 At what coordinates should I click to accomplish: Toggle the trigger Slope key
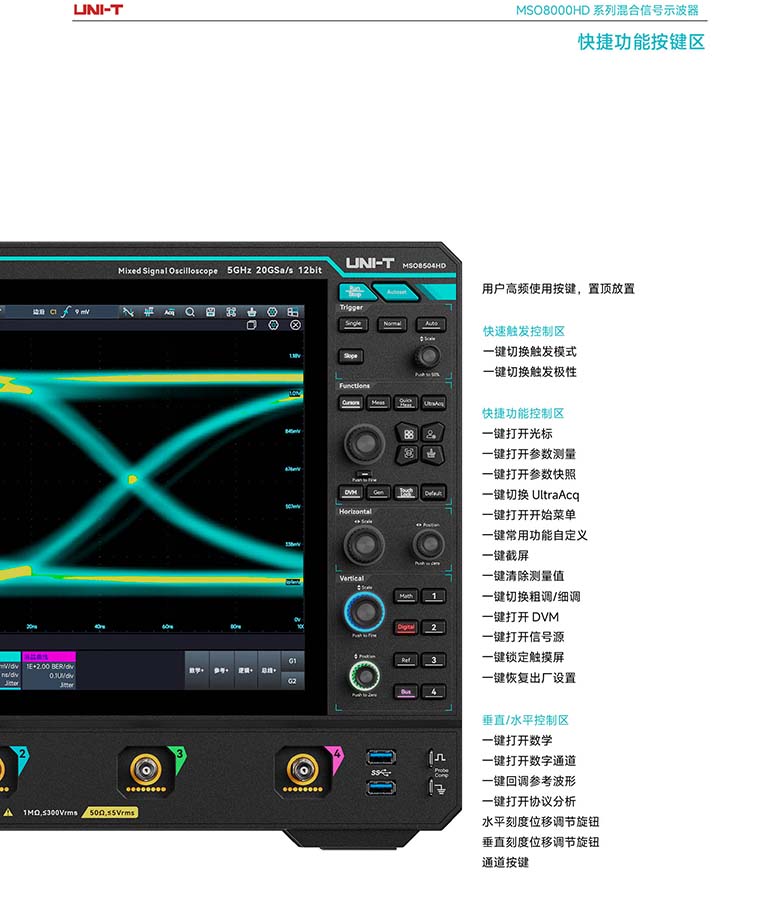point(351,356)
